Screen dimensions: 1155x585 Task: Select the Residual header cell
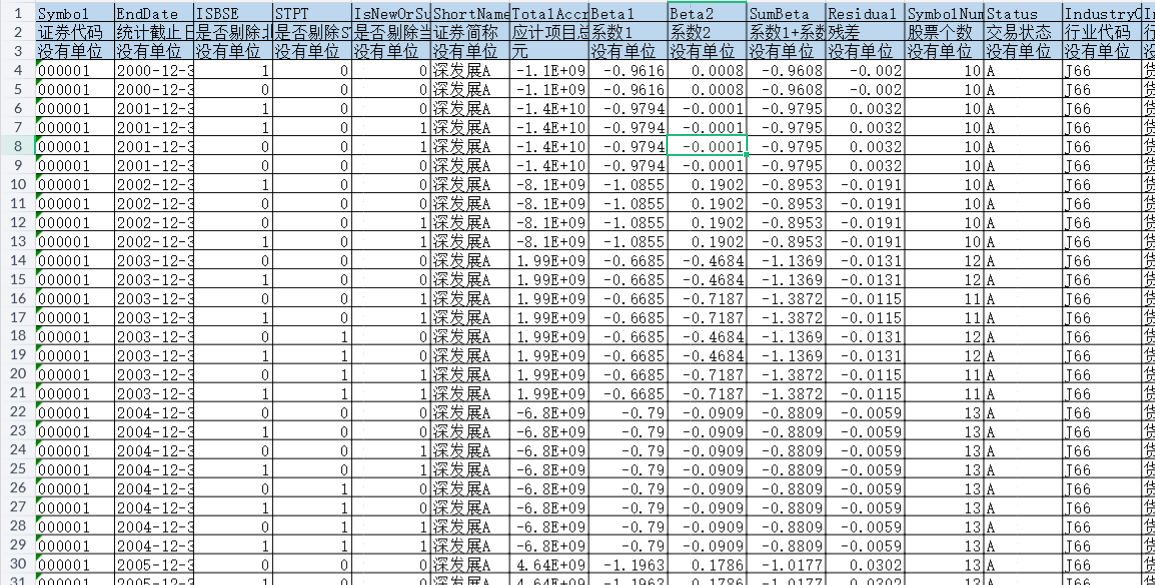(x=865, y=14)
